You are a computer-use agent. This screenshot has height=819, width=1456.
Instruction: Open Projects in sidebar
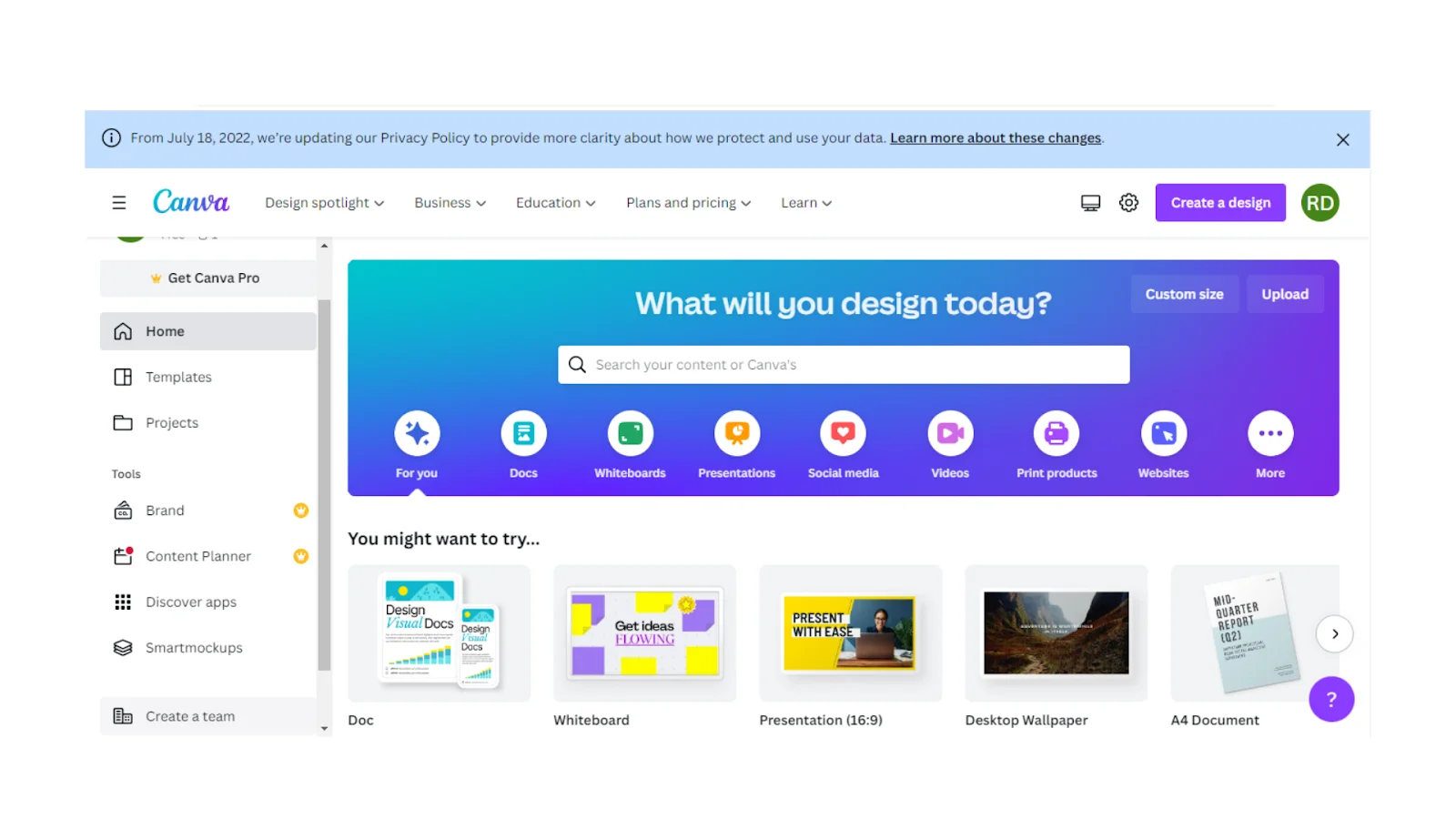point(208,422)
